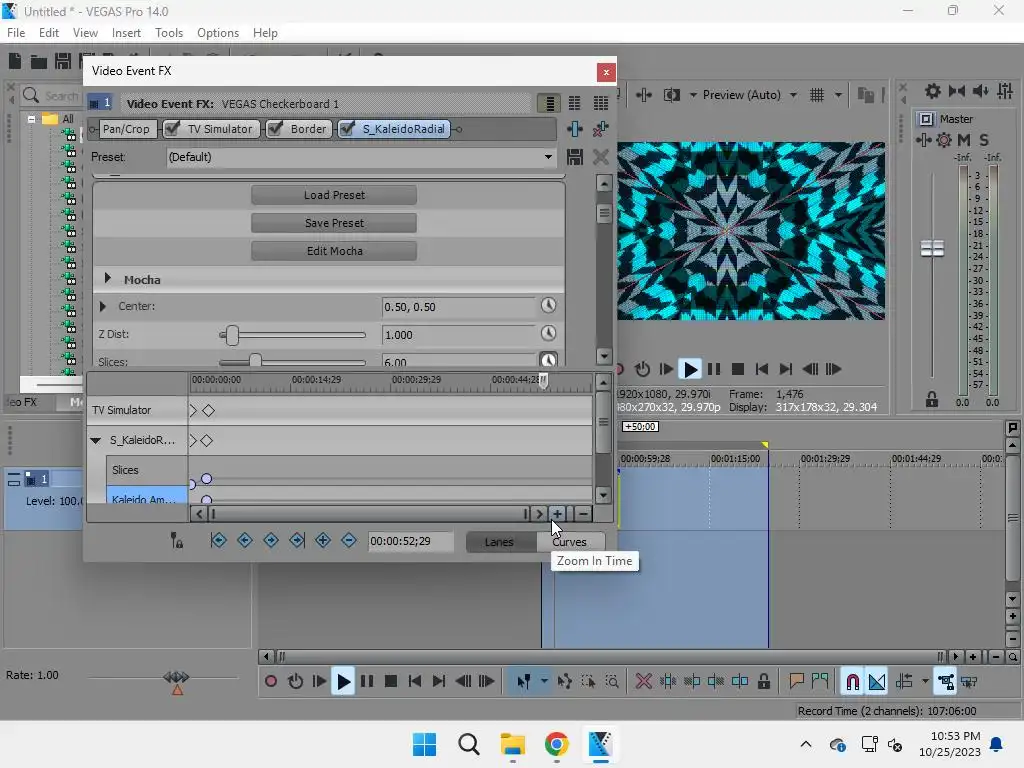Open Master Bus audio properties gear
Image resolution: width=1024 pixels, height=768 pixels.
[x=933, y=91]
